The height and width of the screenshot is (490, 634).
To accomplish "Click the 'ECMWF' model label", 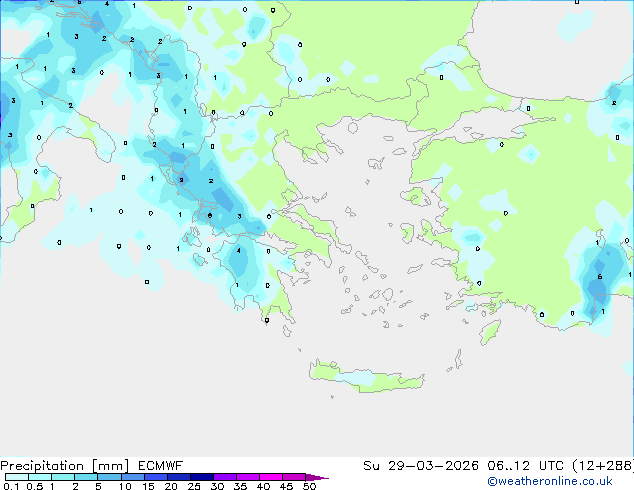I will tap(161, 466).
